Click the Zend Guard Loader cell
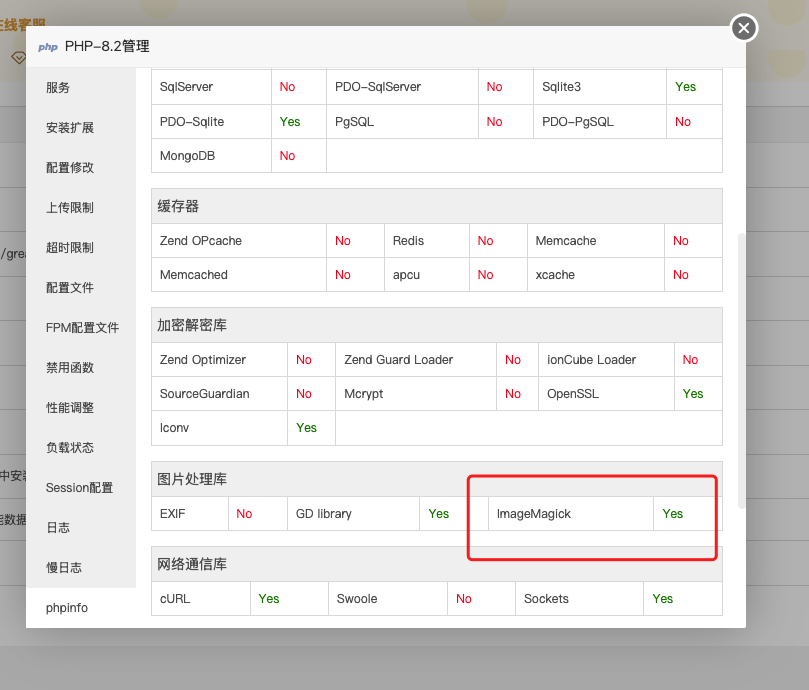 click(x=416, y=360)
